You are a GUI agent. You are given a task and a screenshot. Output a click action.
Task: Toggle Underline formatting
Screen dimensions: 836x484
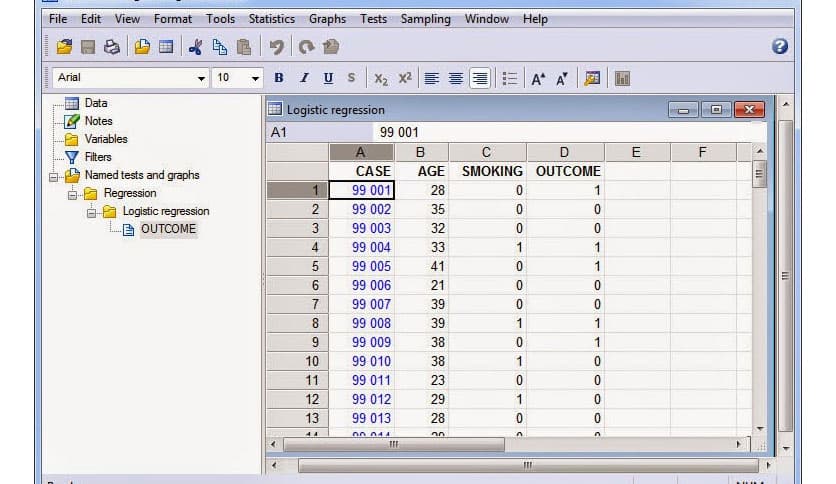tap(328, 78)
